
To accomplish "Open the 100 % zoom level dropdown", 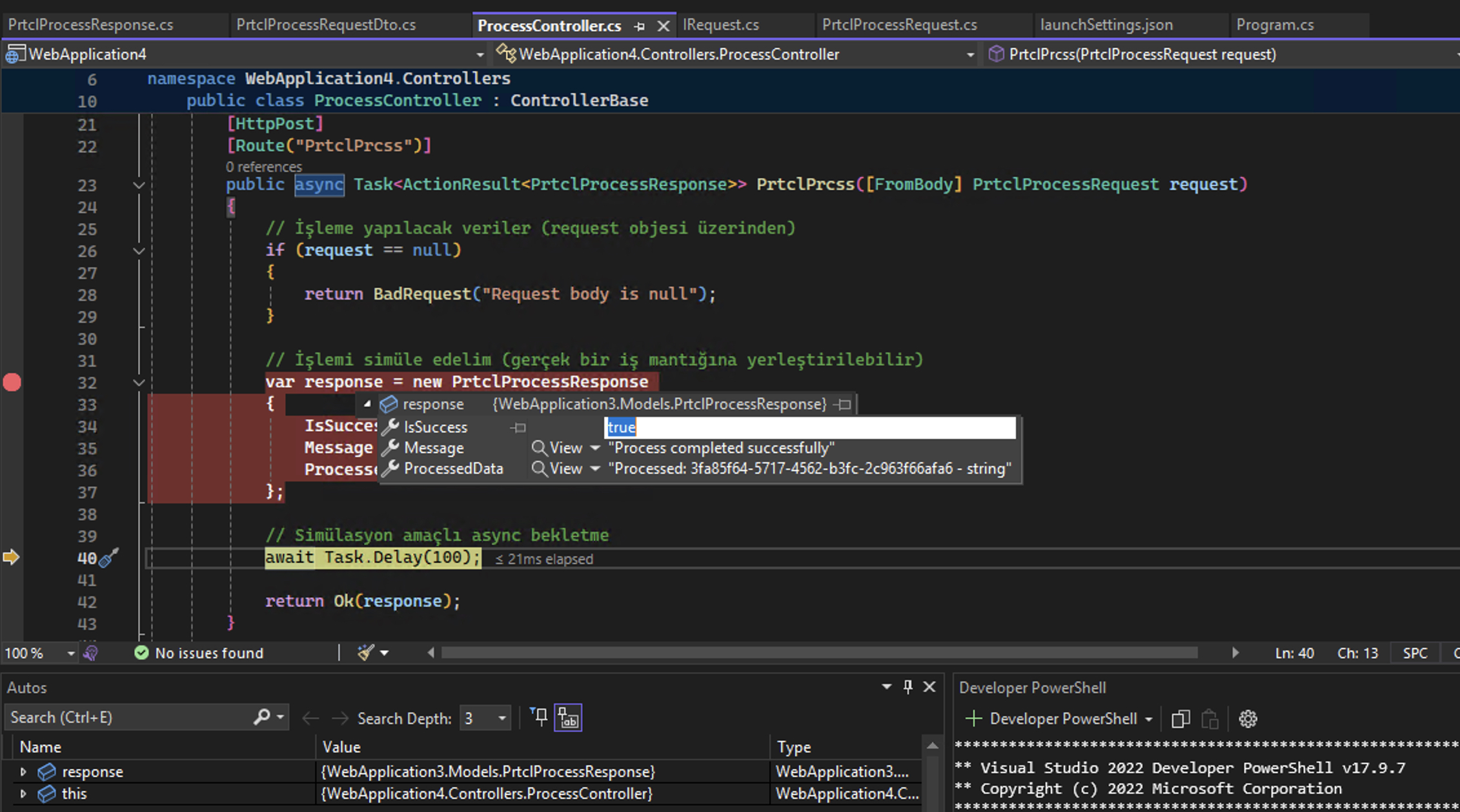I will (70, 653).
